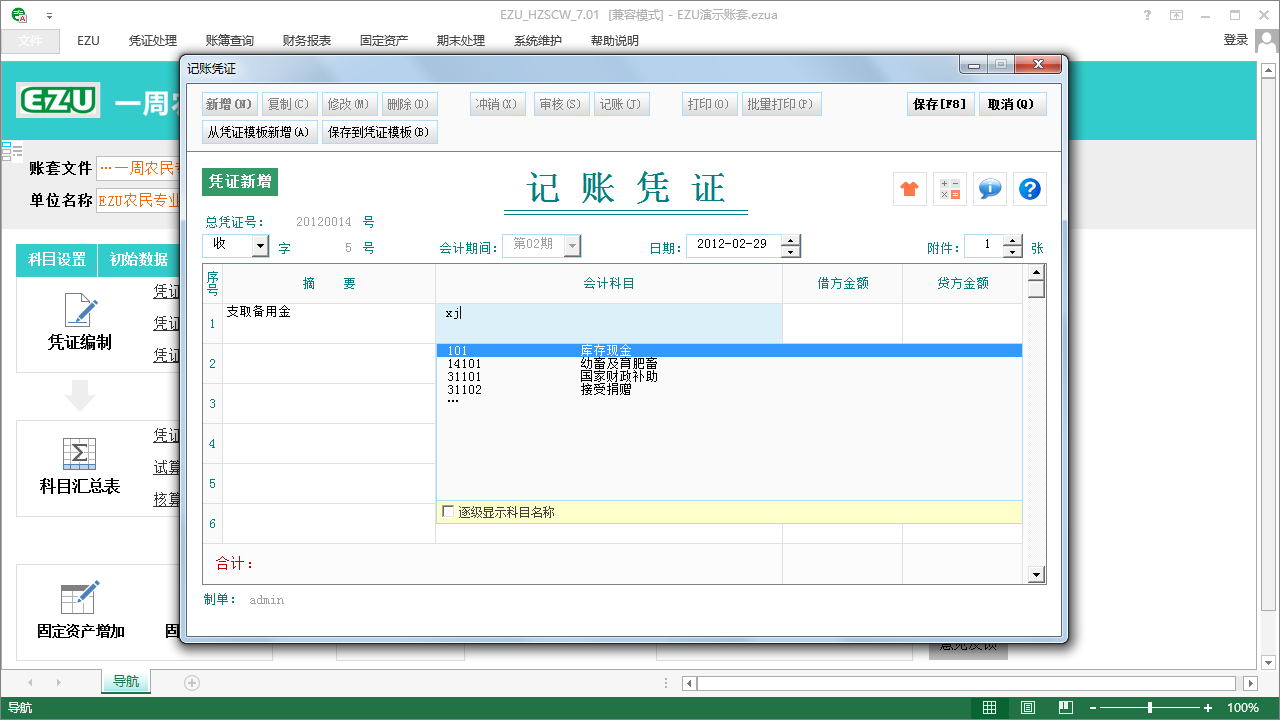Image resolution: width=1280 pixels, height=720 pixels.
Task: Open the calculator icon in voucher dialog
Action: (x=950, y=188)
